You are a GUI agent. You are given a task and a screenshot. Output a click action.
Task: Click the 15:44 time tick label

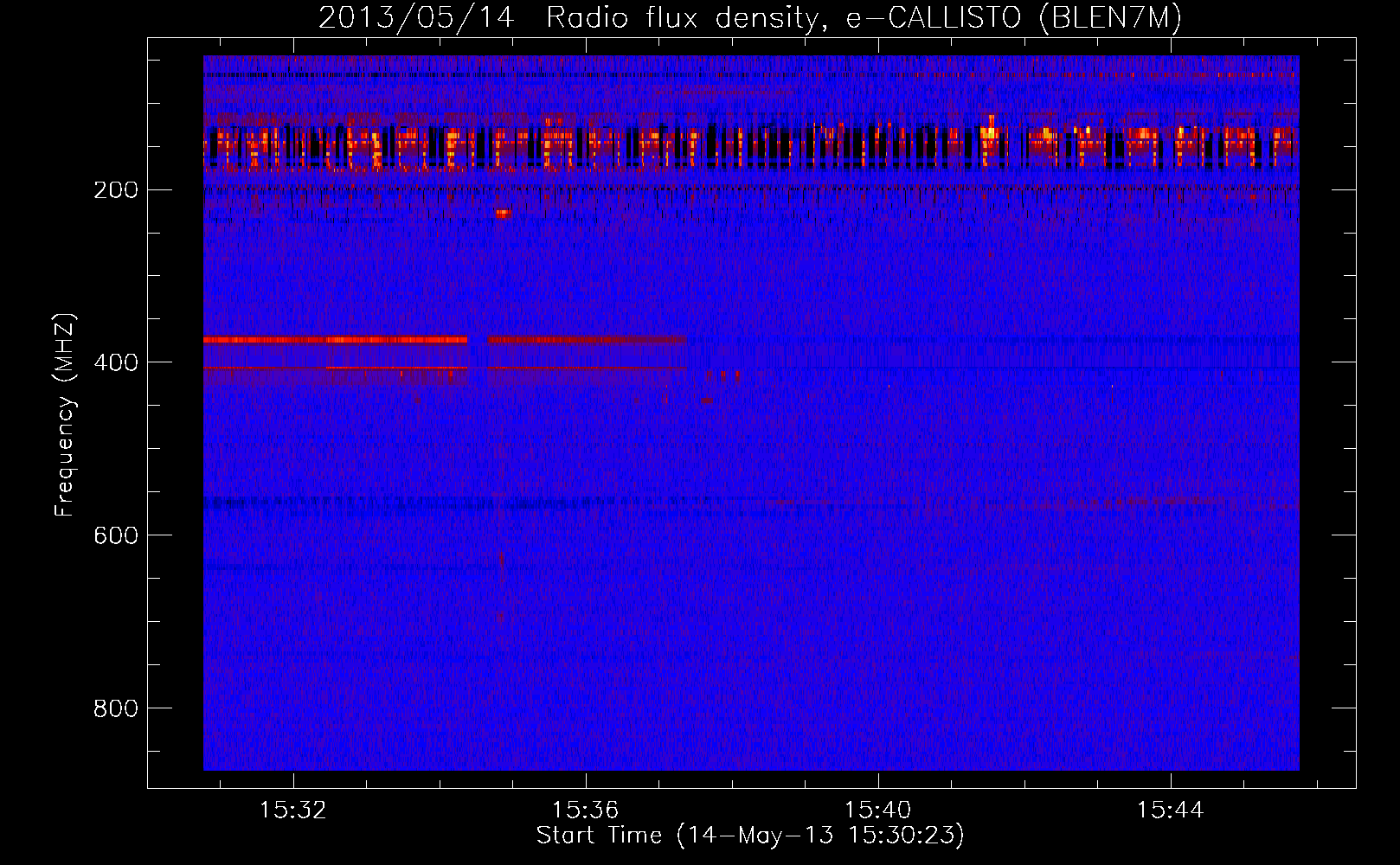click(x=1171, y=810)
